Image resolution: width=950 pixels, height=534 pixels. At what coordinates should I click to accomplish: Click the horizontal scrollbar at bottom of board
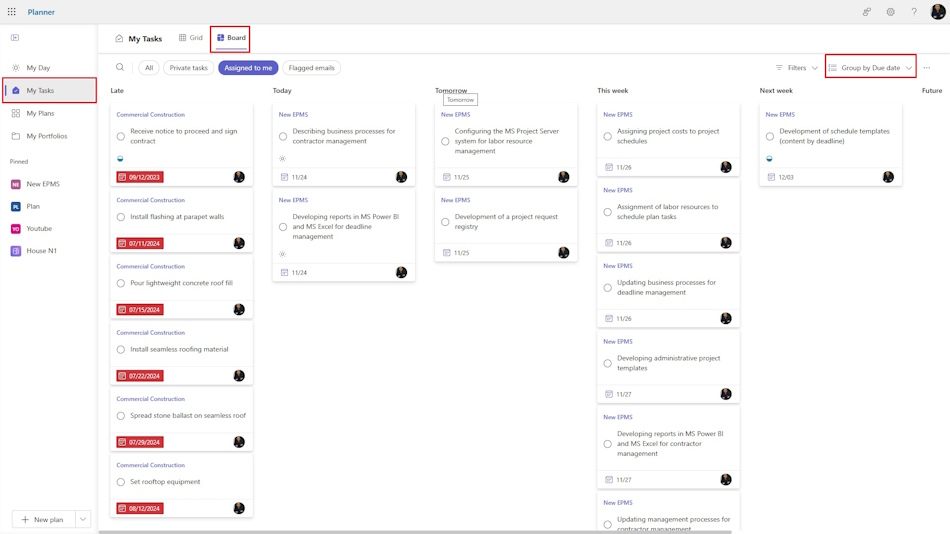(x=416, y=532)
